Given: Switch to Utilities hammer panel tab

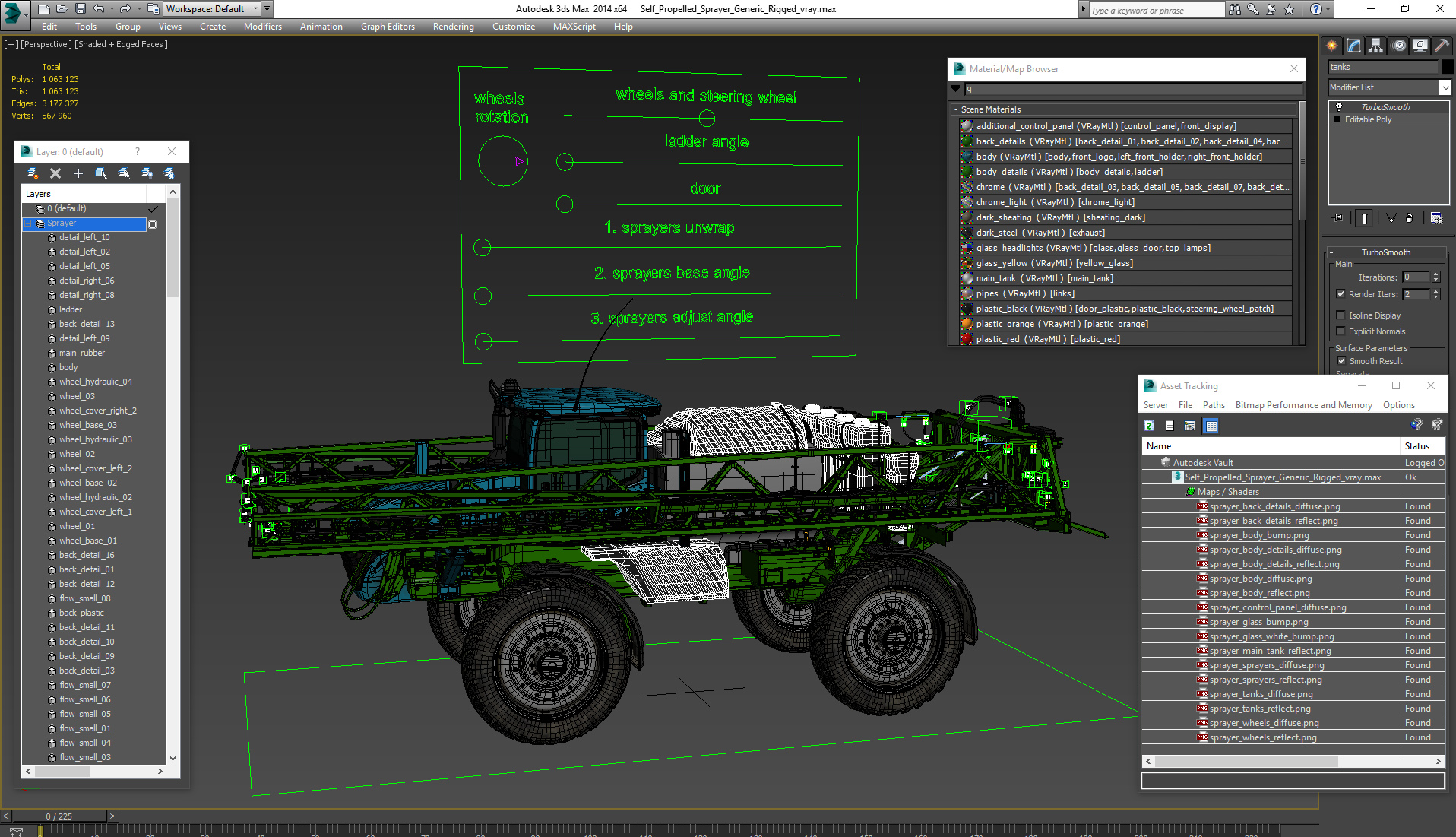Looking at the screenshot, I should coord(1442,46).
